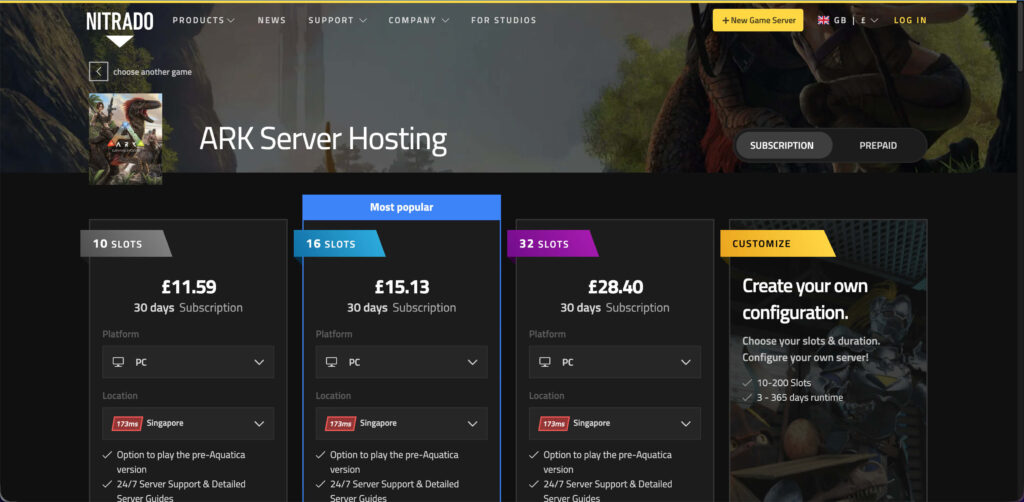
Task: Click the 173ms ping badge in 16 slots card
Action: (340, 424)
